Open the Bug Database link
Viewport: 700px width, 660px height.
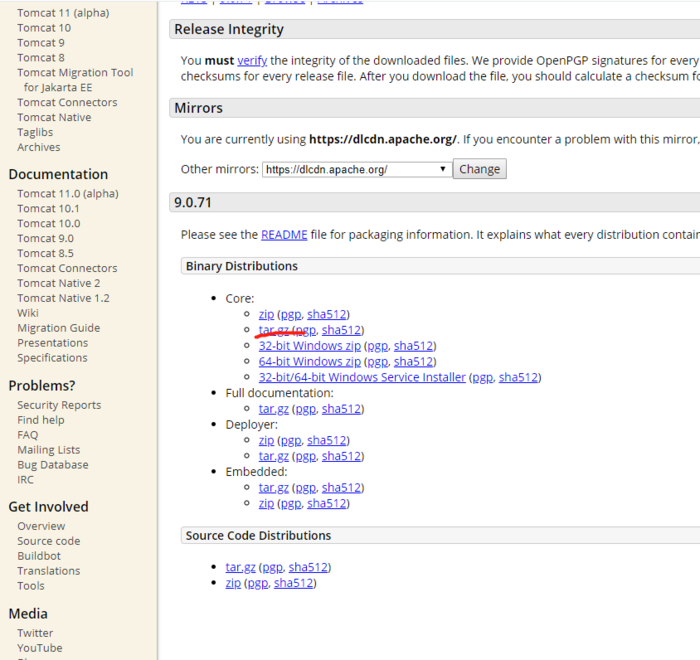53,464
